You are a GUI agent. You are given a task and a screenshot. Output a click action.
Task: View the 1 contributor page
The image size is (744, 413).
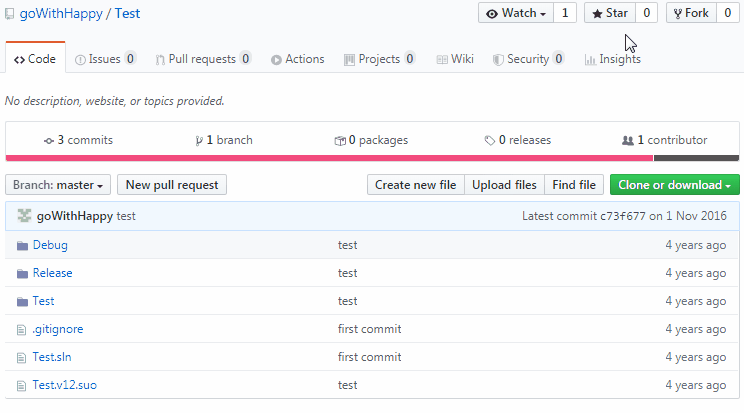(664, 140)
